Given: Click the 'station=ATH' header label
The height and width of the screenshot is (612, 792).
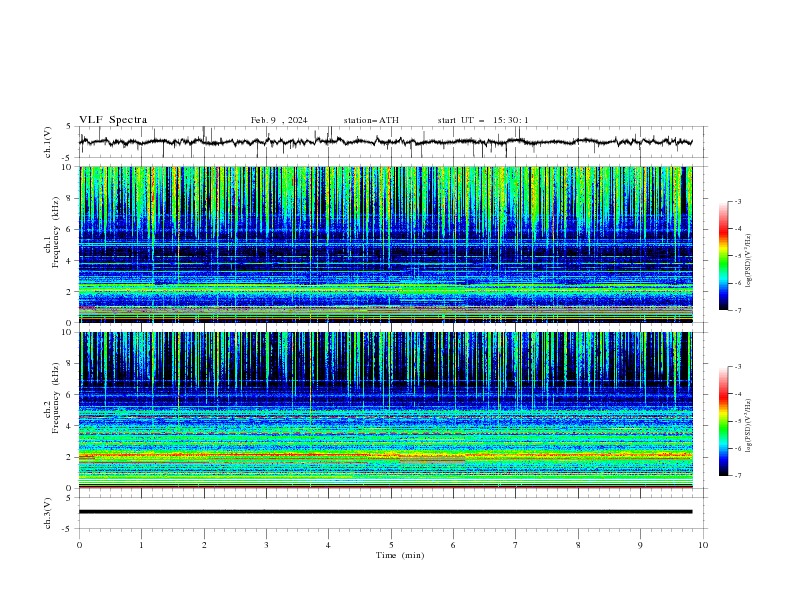Looking at the screenshot, I should [x=371, y=120].
